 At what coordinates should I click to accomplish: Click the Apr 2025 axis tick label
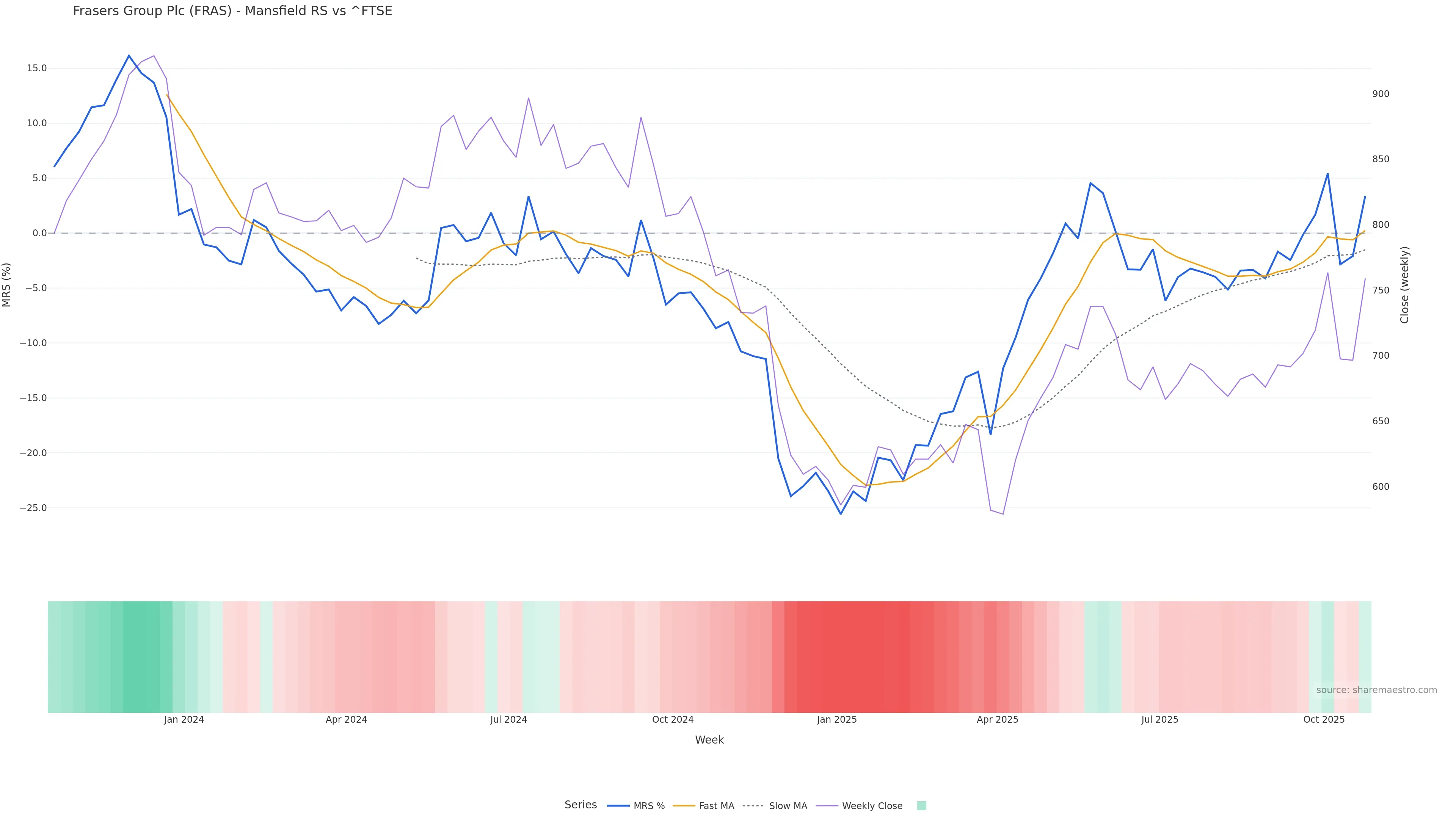pos(997,720)
